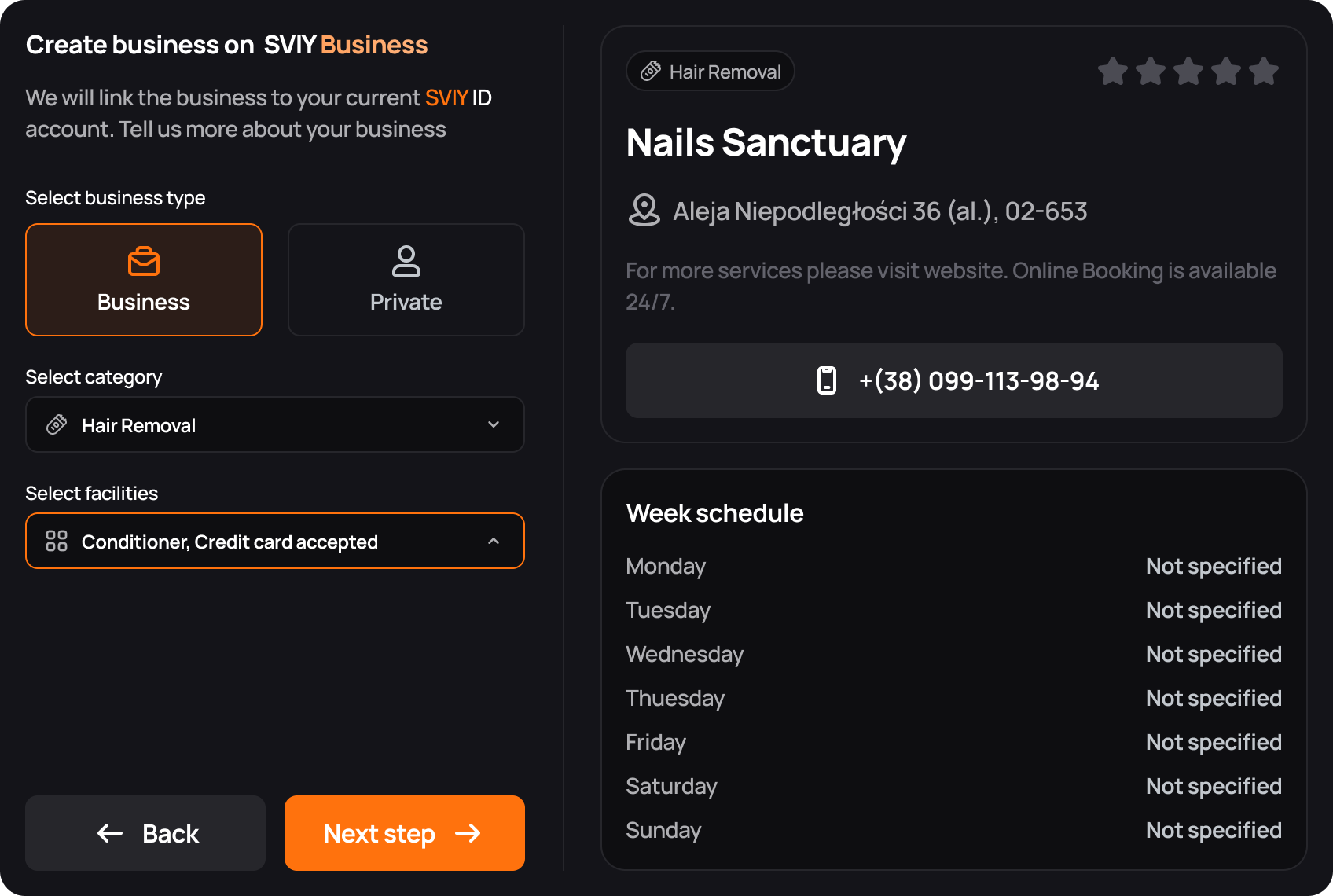This screenshot has height=896, width=1333.
Task: Click the Hair Removal tag icon in preview
Action: pos(651,72)
